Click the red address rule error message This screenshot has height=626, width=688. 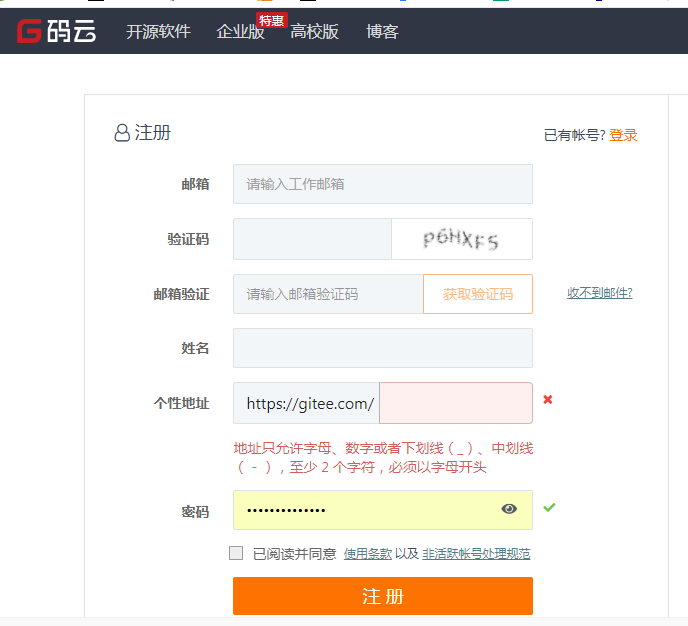click(383, 458)
